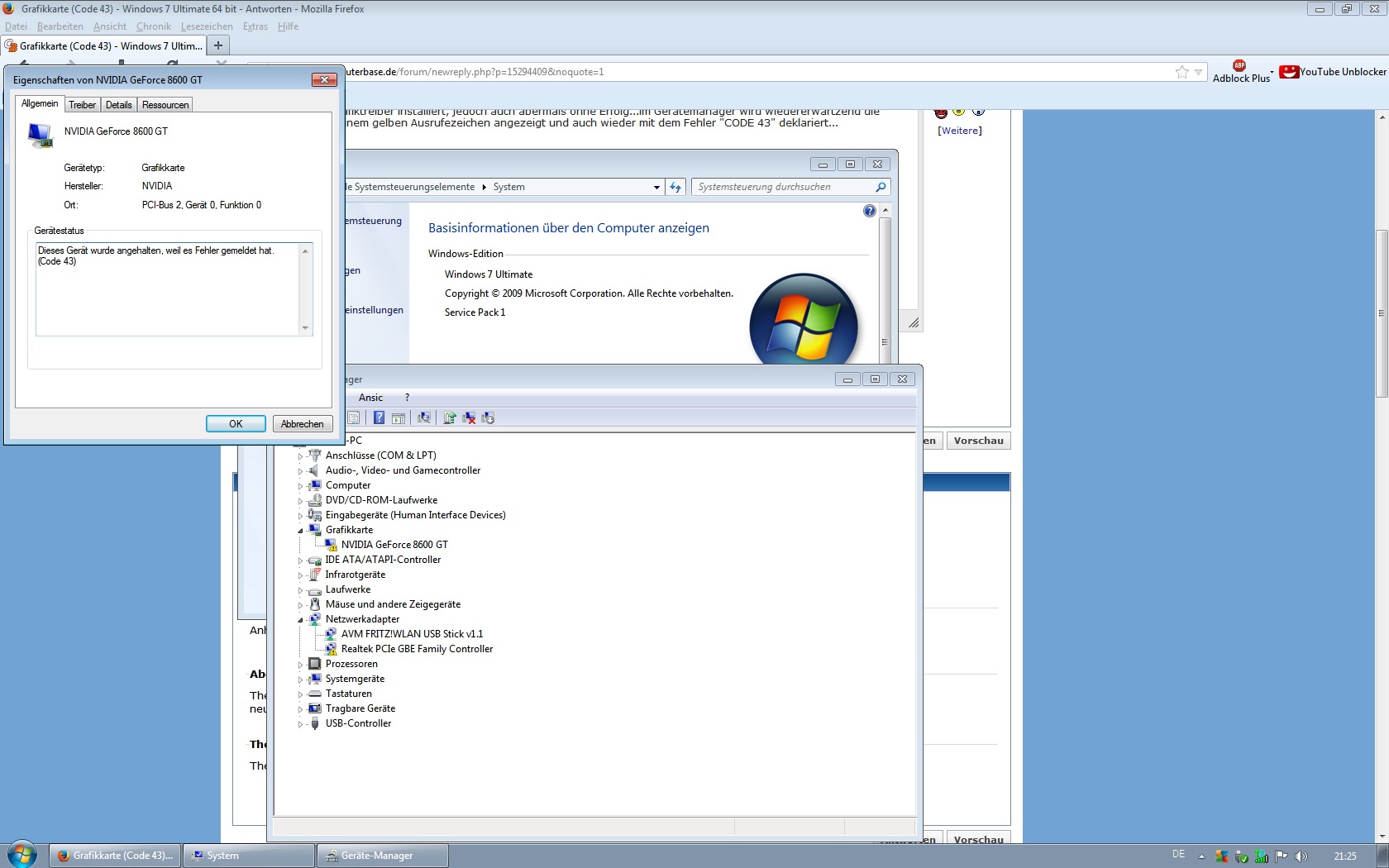Open Help icon in Geräte-Manager toolbar

[379, 418]
